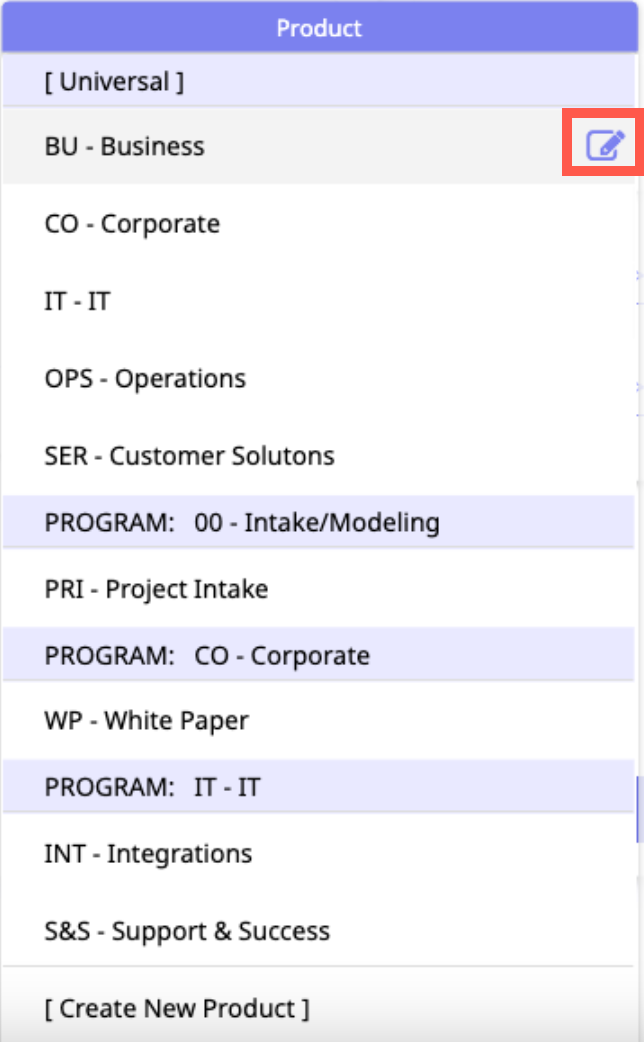Click the PROGRAM: CO - Corporate group header
This screenshot has height=1042, width=644.
click(x=207, y=656)
